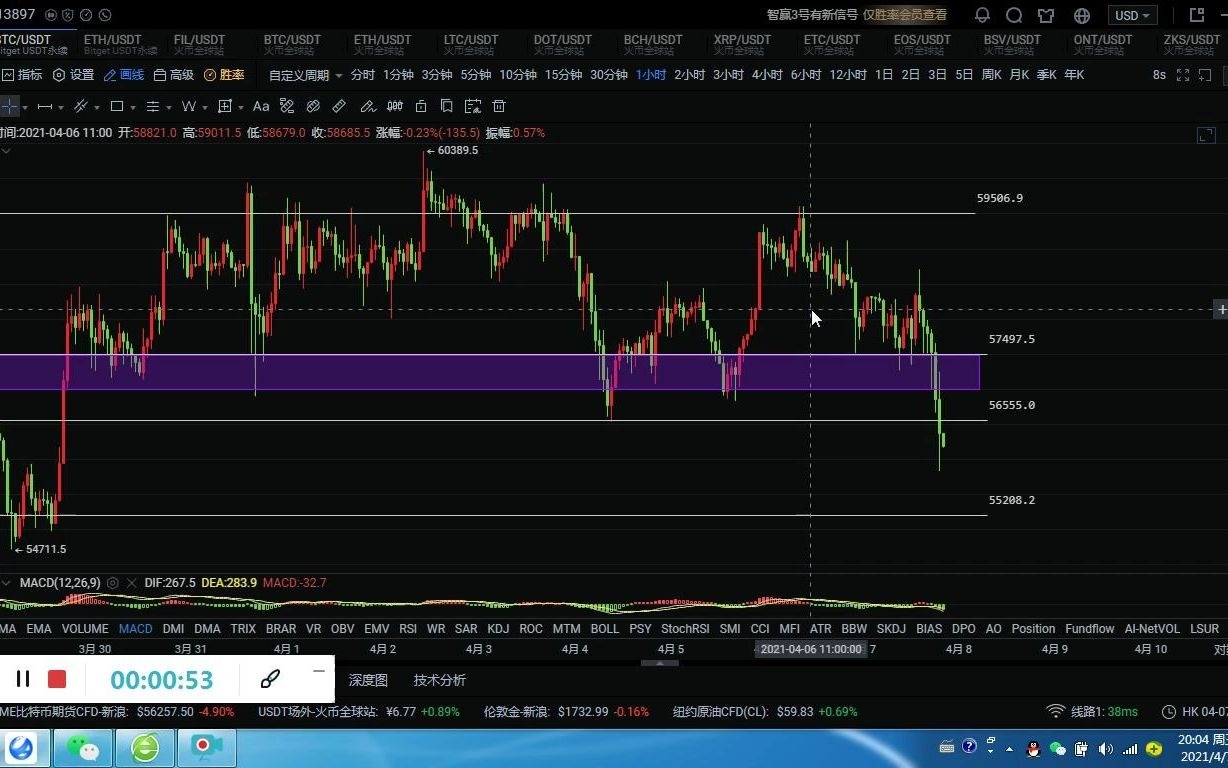Switch indicator to BOLL
This screenshot has height=768, width=1228.
click(605, 629)
